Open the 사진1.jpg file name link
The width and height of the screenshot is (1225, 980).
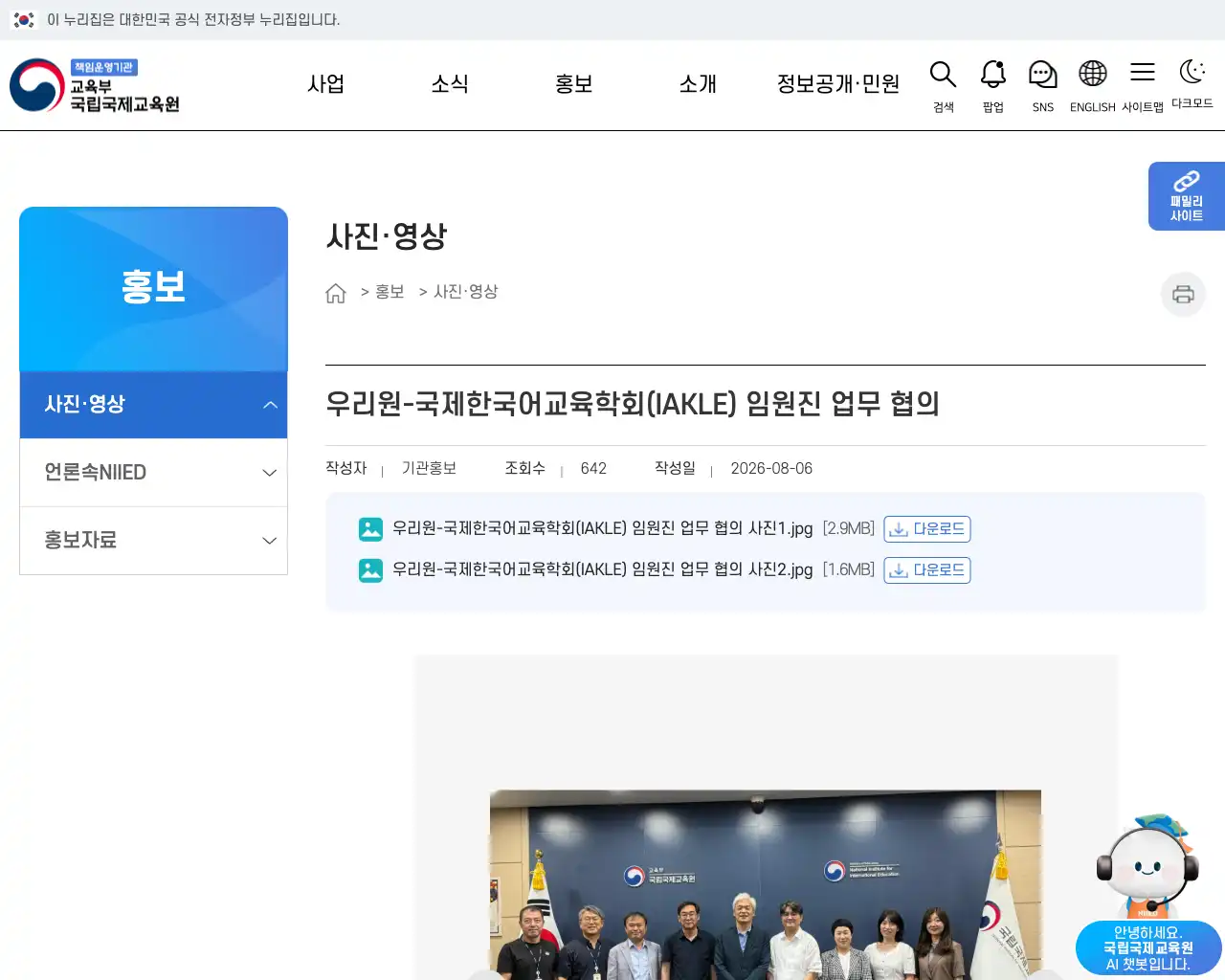(603, 528)
